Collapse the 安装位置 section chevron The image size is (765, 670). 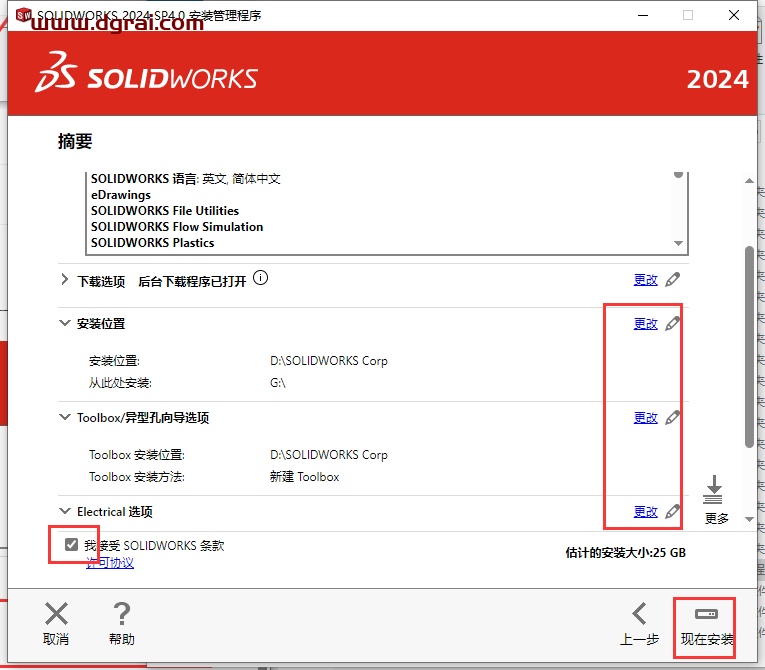(64, 323)
